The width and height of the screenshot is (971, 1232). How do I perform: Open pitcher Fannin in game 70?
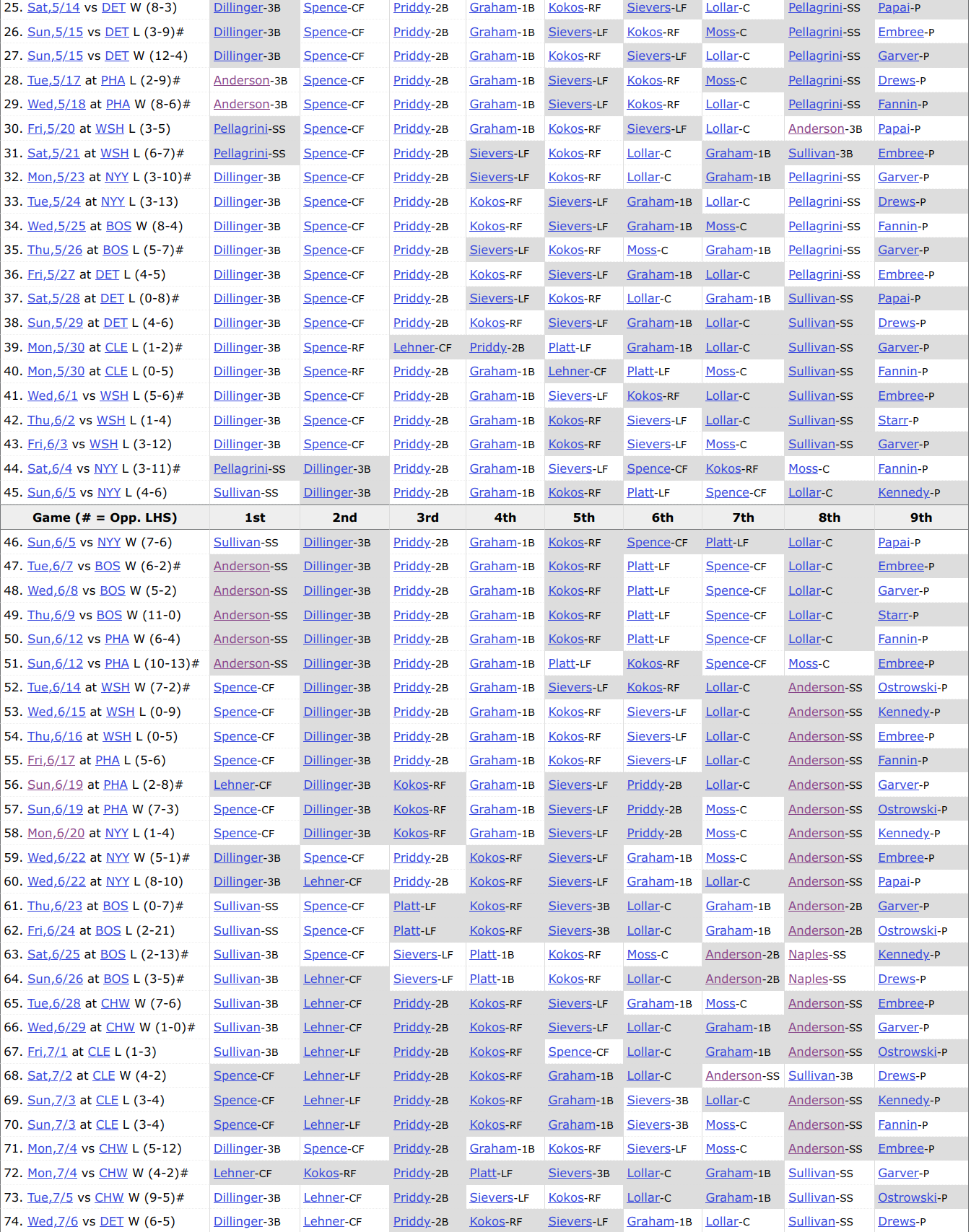click(x=897, y=1125)
